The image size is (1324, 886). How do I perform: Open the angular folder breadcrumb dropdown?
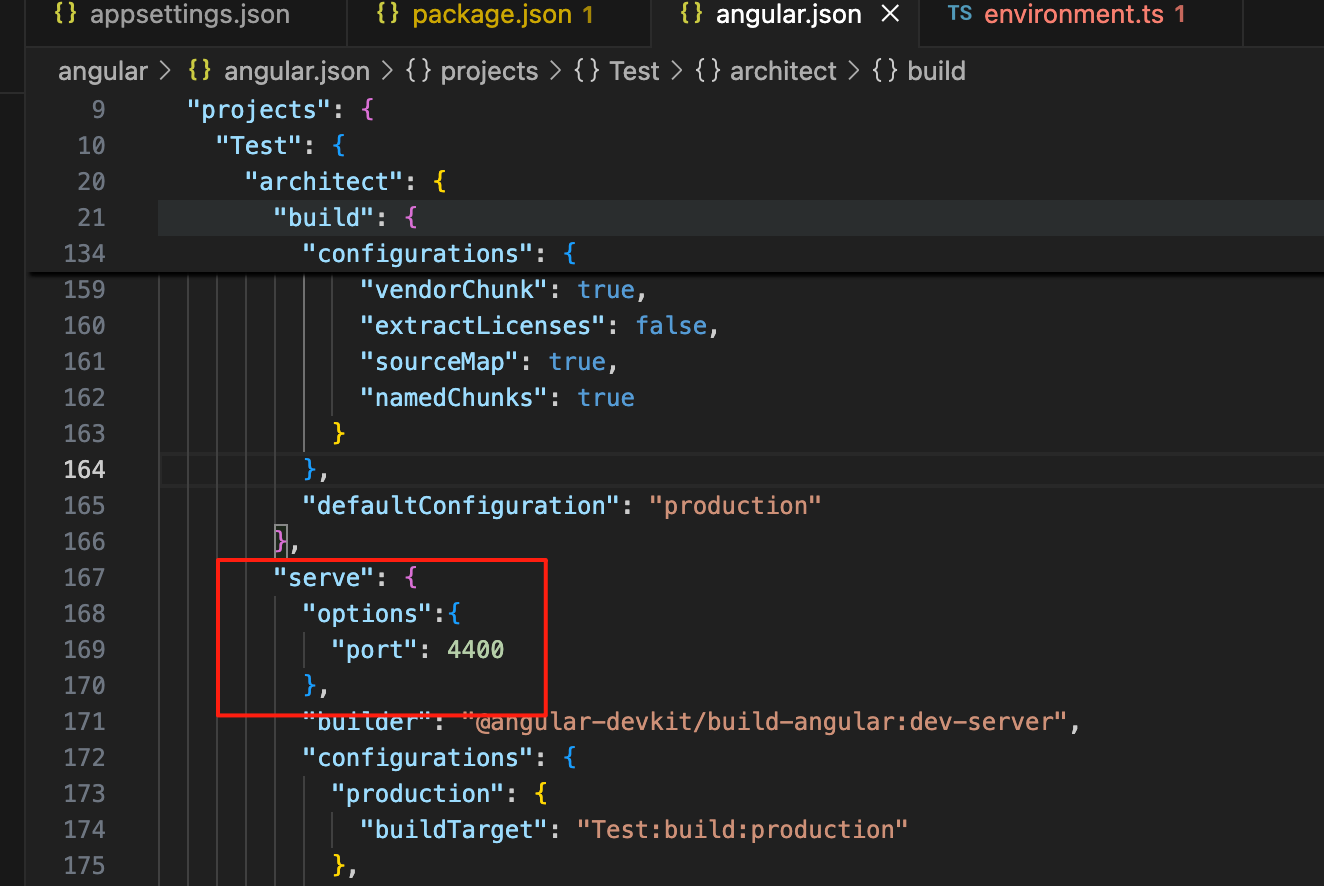(x=103, y=72)
